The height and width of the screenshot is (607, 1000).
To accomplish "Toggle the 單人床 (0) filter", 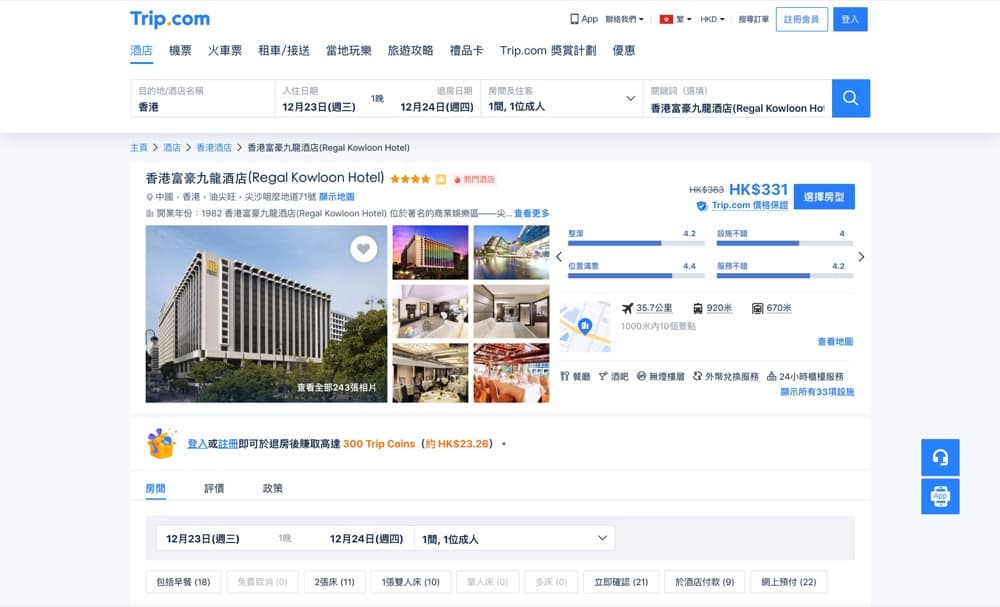I will [487, 582].
